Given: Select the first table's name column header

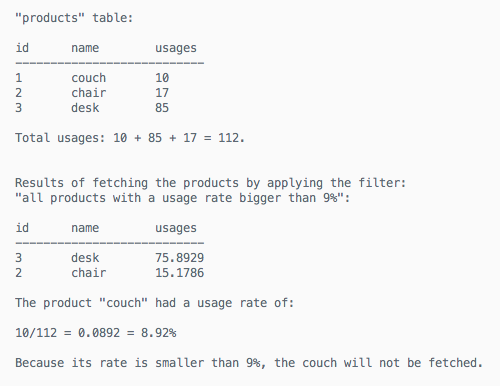Looking at the screenshot, I should coord(85,48).
